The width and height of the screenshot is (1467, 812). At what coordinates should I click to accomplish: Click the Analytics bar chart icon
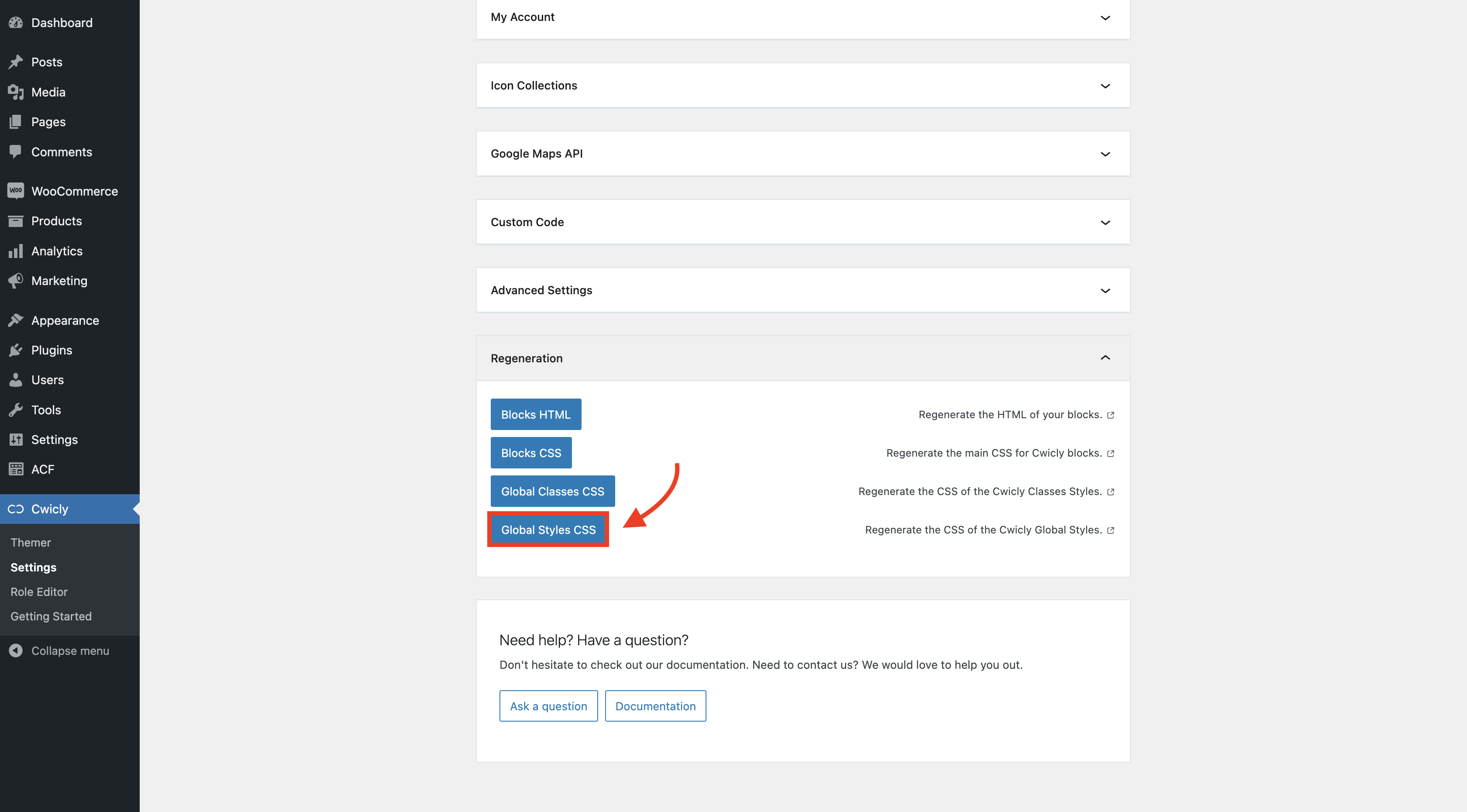pos(16,251)
